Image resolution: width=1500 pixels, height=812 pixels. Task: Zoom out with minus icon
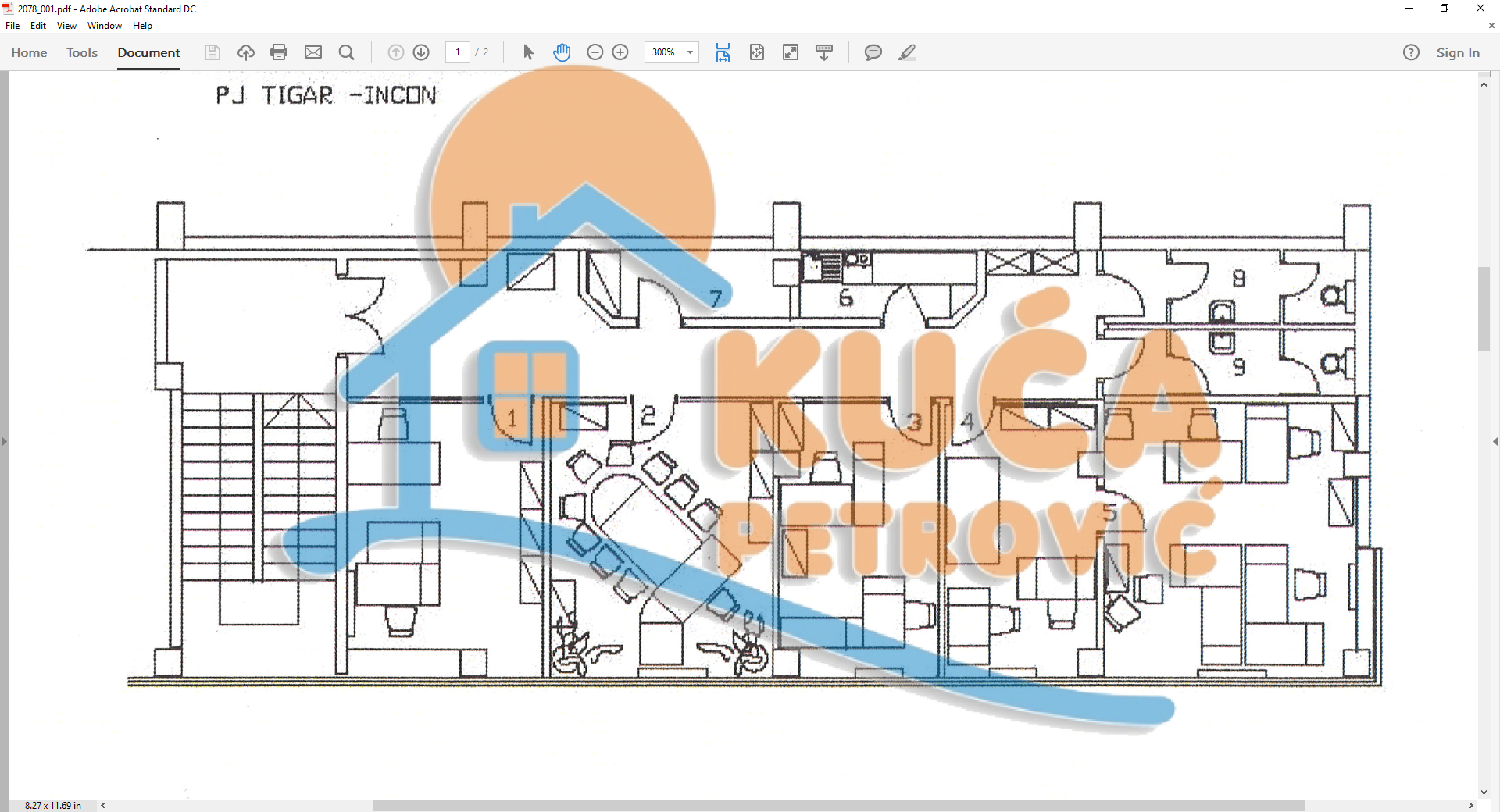click(595, 52)
